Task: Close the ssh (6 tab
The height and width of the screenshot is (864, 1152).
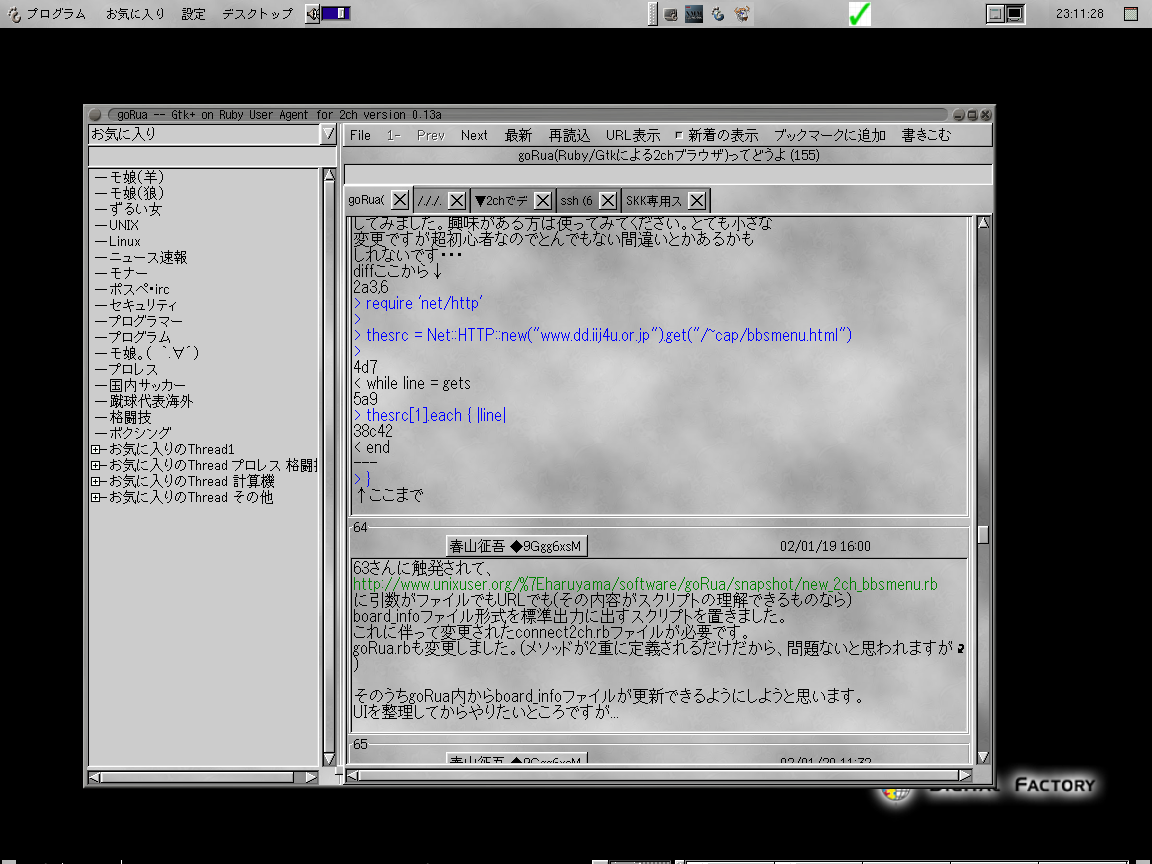Action: 608,201
